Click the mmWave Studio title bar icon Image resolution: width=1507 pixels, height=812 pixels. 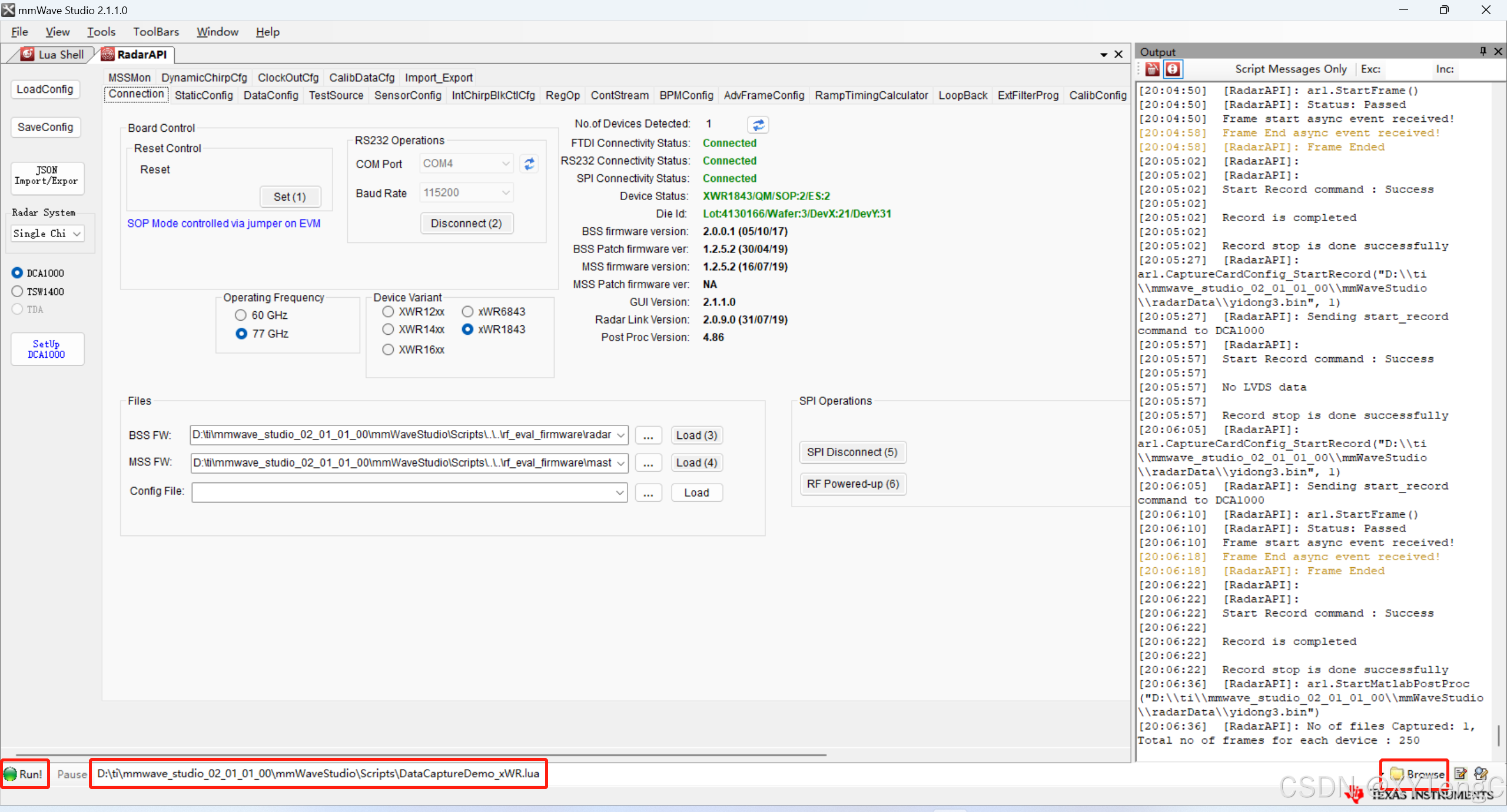[x=8, y=10]
